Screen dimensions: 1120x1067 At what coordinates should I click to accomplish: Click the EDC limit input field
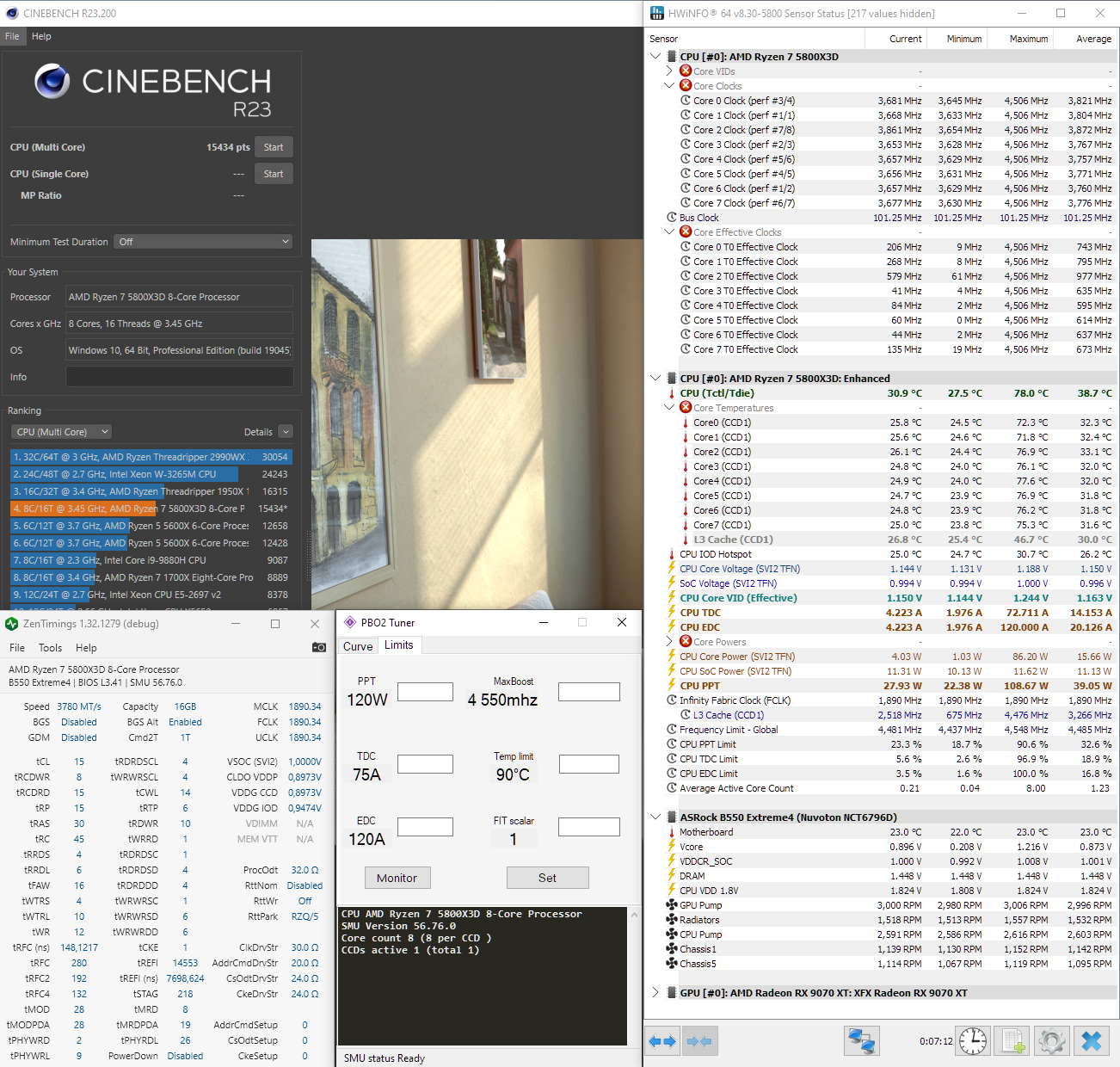click(425, 827)
